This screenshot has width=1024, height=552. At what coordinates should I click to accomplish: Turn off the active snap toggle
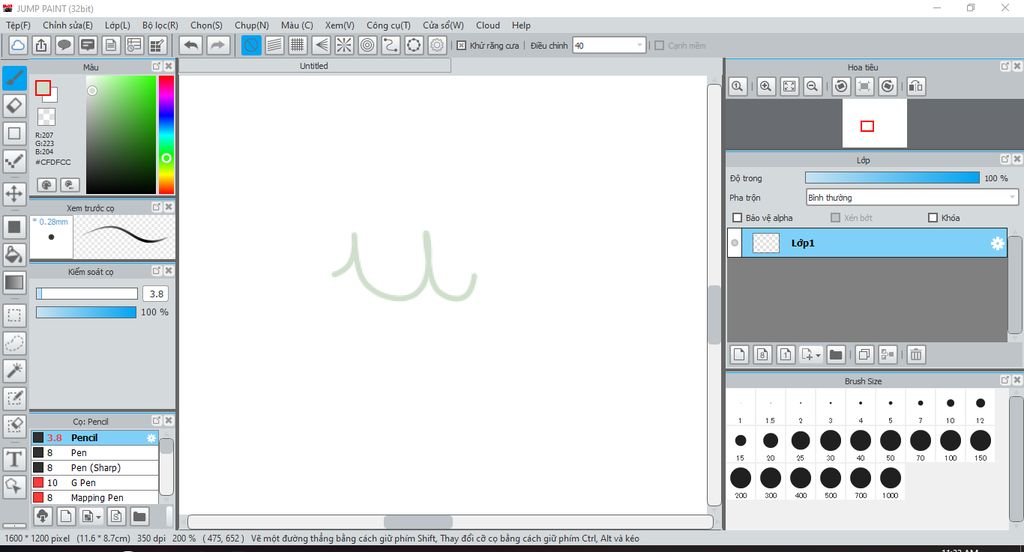251,45
